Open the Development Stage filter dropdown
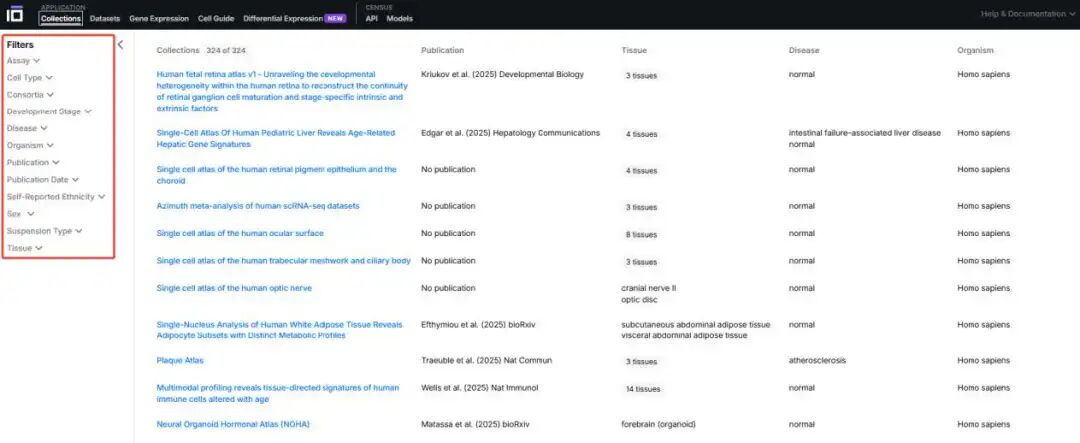This screenshot has height=443, width=1080. (x=48, y=111)
